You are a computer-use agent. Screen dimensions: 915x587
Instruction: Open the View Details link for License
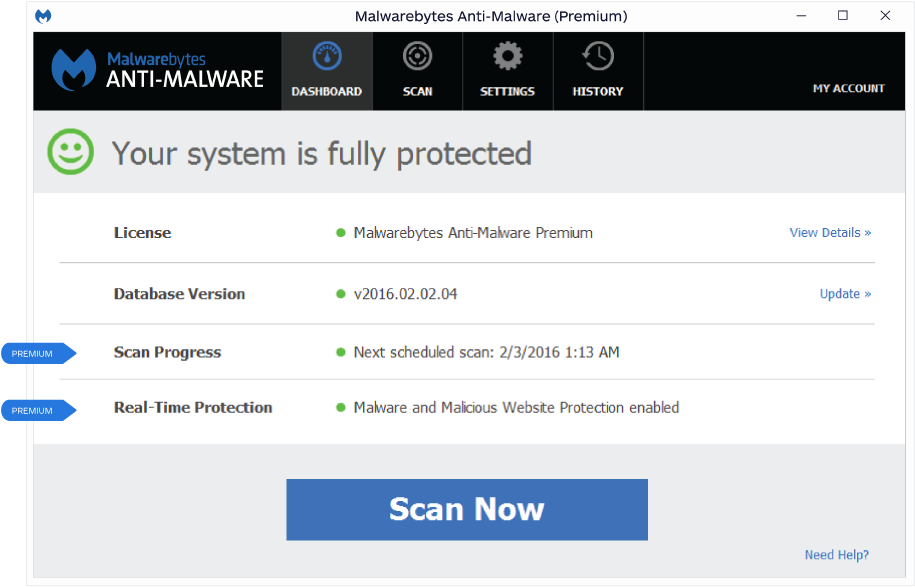pos(830,233)
